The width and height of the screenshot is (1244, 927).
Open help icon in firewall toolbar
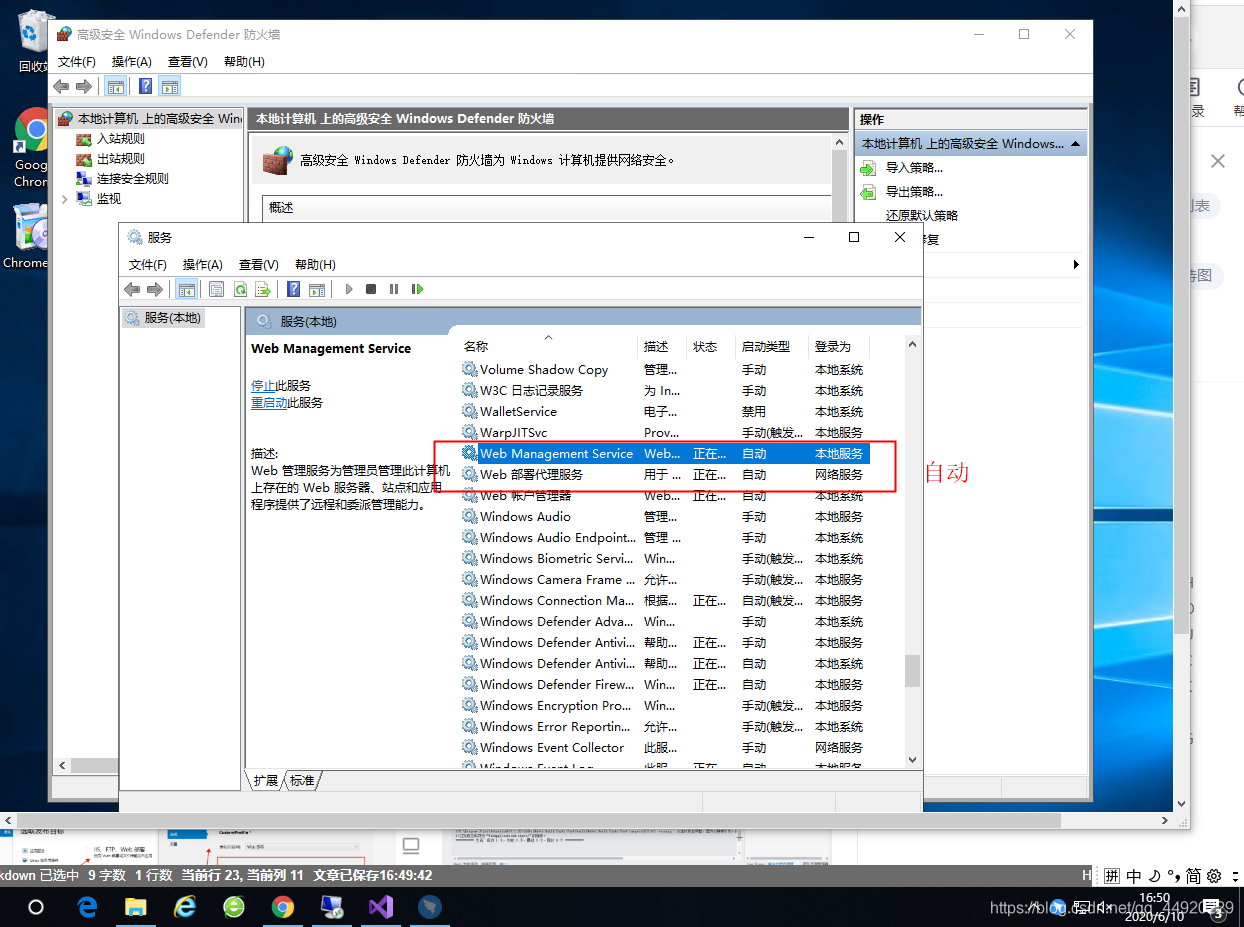146,86
